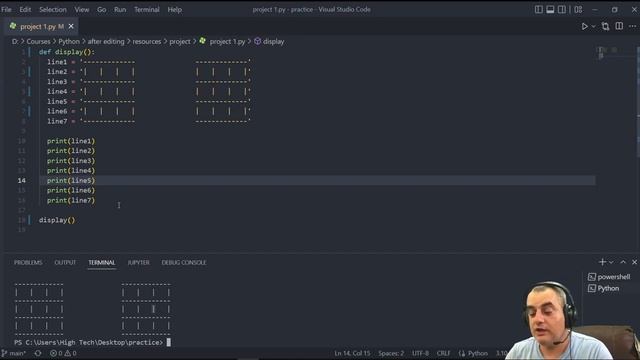Click the synchronize changes icon
The height and width of the screenshot is (360, 640).
coord(38,353)
